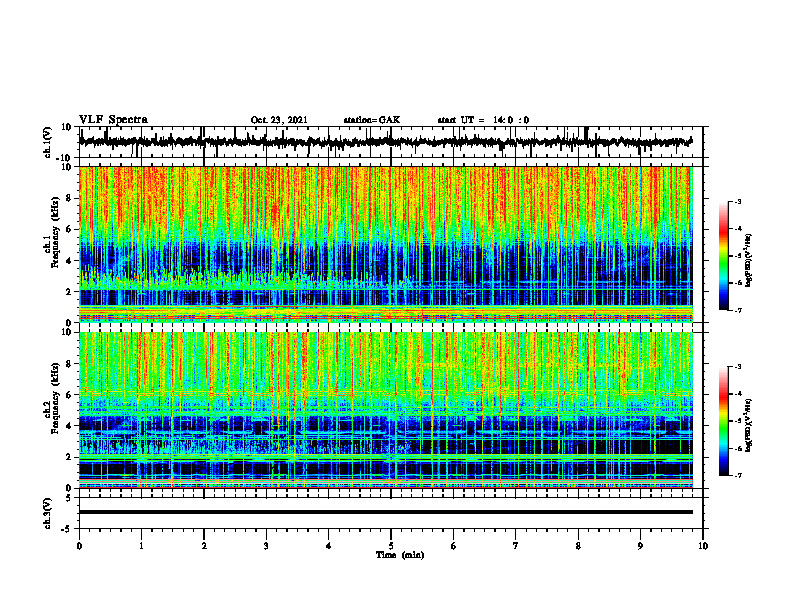Click inside the ch.2 spectrogram panel
Image resolution: width=792 pixels, height=612 pixels.
pos(385,410)
